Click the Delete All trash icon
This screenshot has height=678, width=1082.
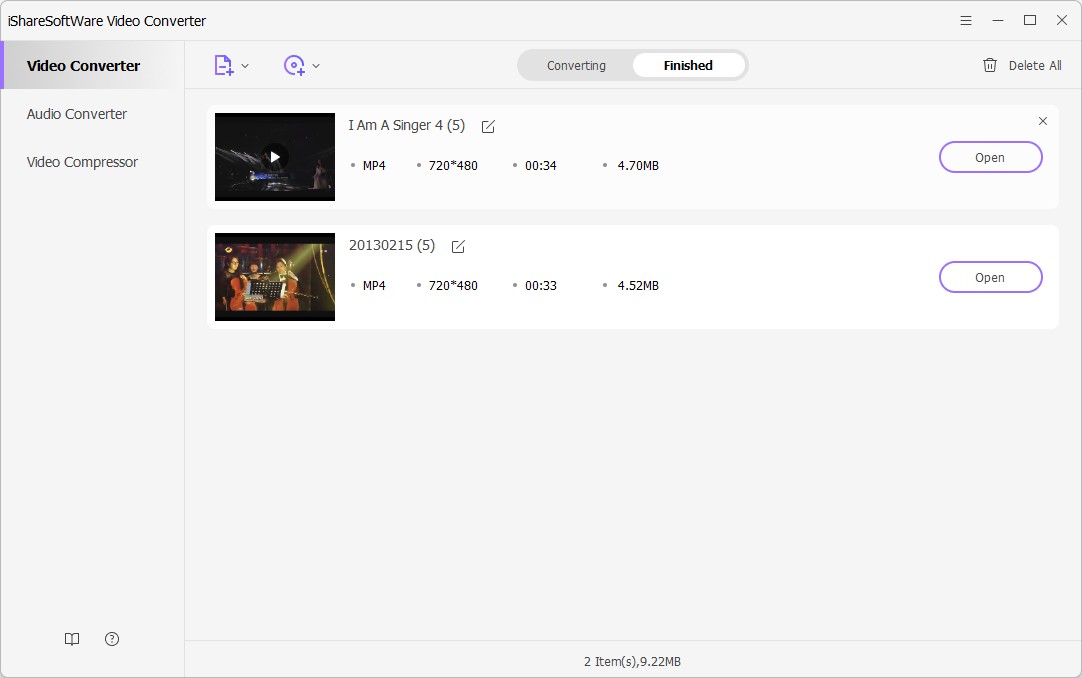click(x=990, y=66)
